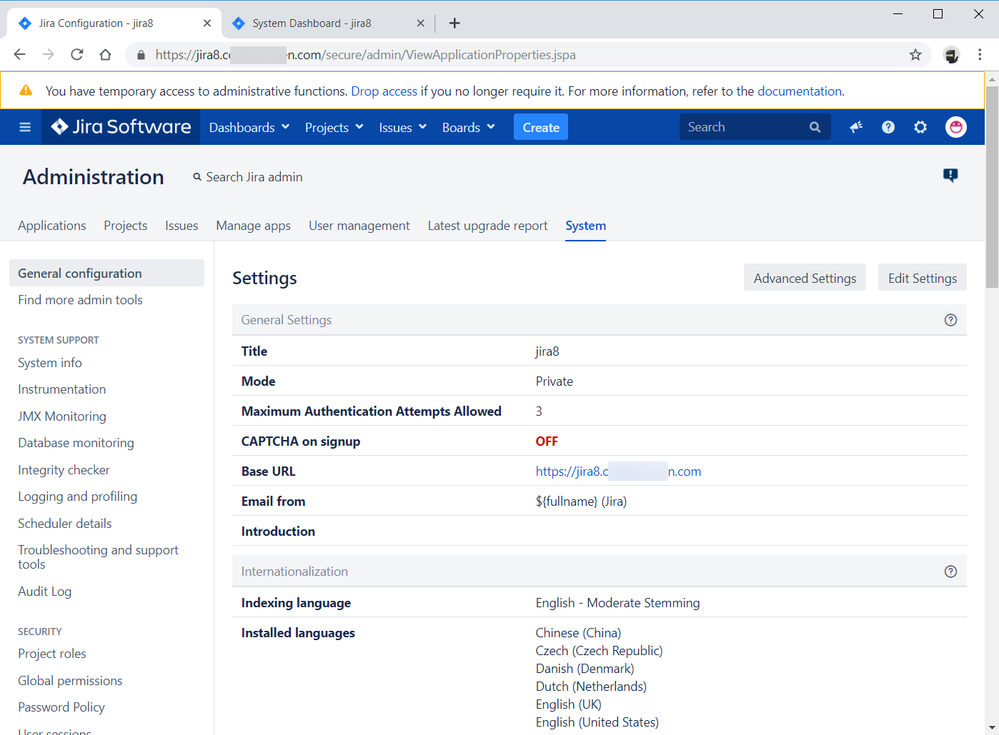The image size is (999, 735).
Task: Open the feedback megaphone icon
Action: pos(856,127)
